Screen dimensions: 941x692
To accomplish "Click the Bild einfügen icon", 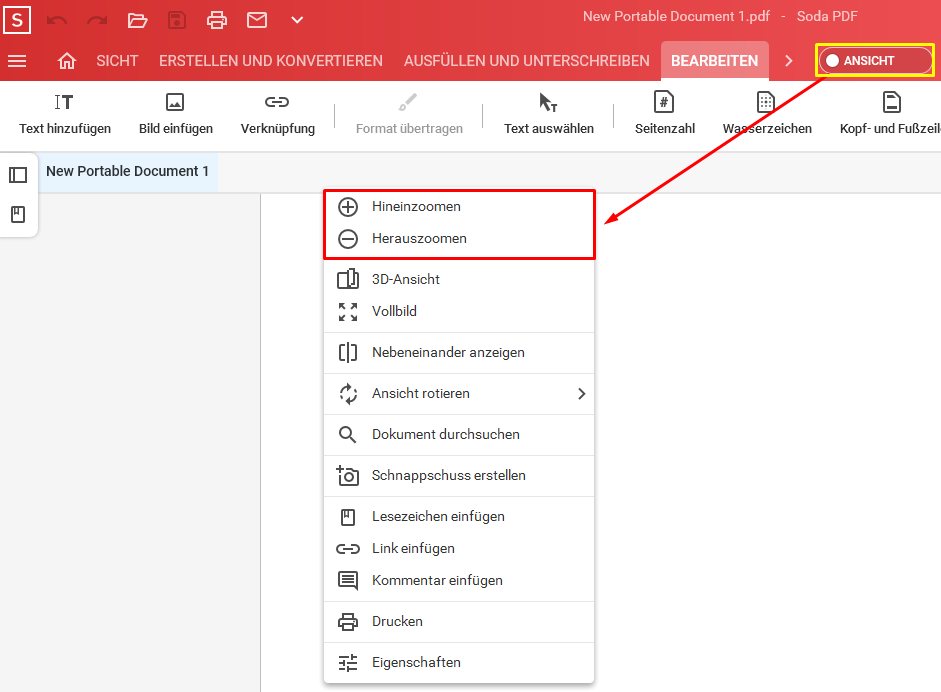I will 175,113.
